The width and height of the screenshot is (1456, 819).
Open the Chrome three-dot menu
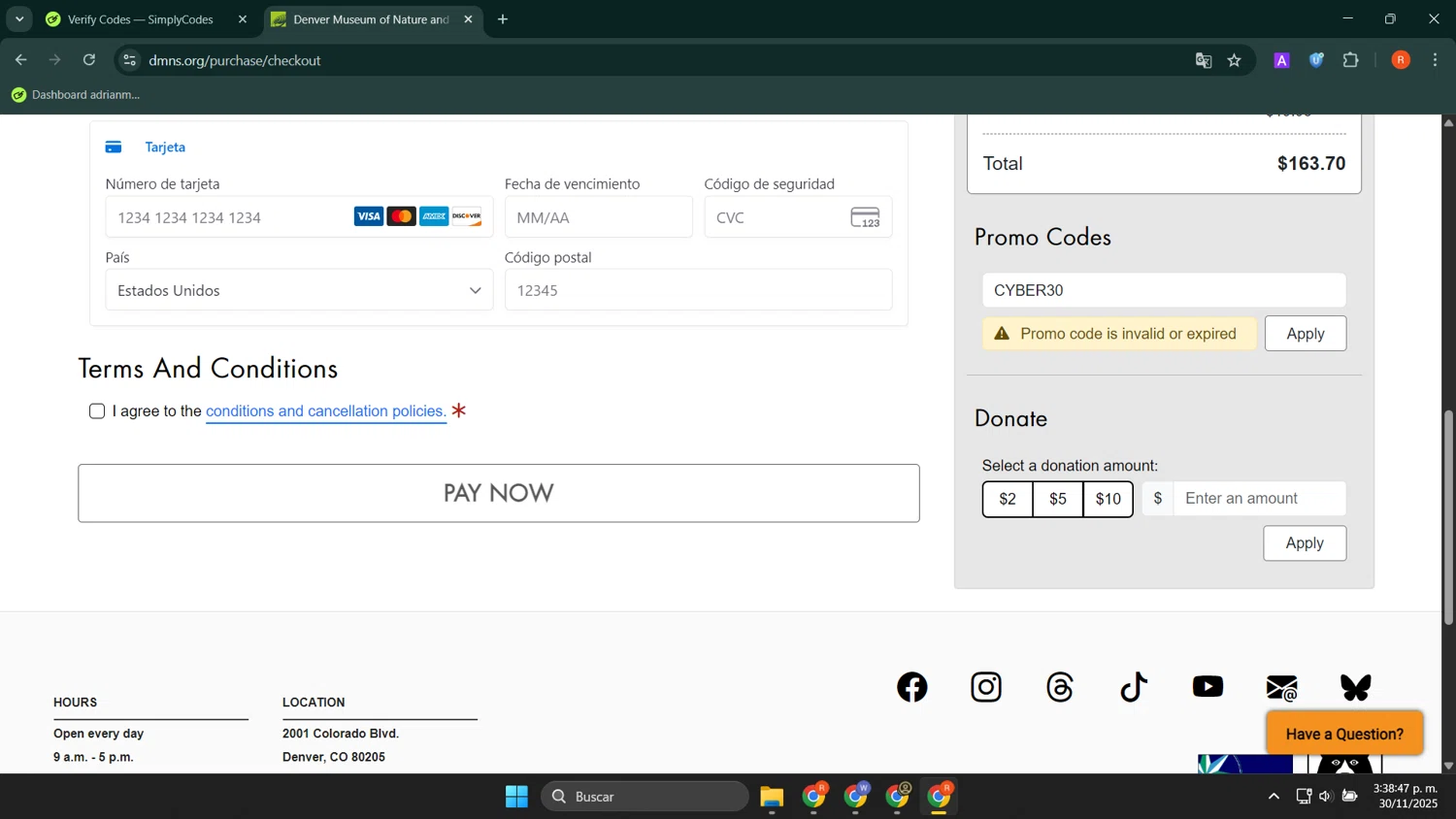1436,60
